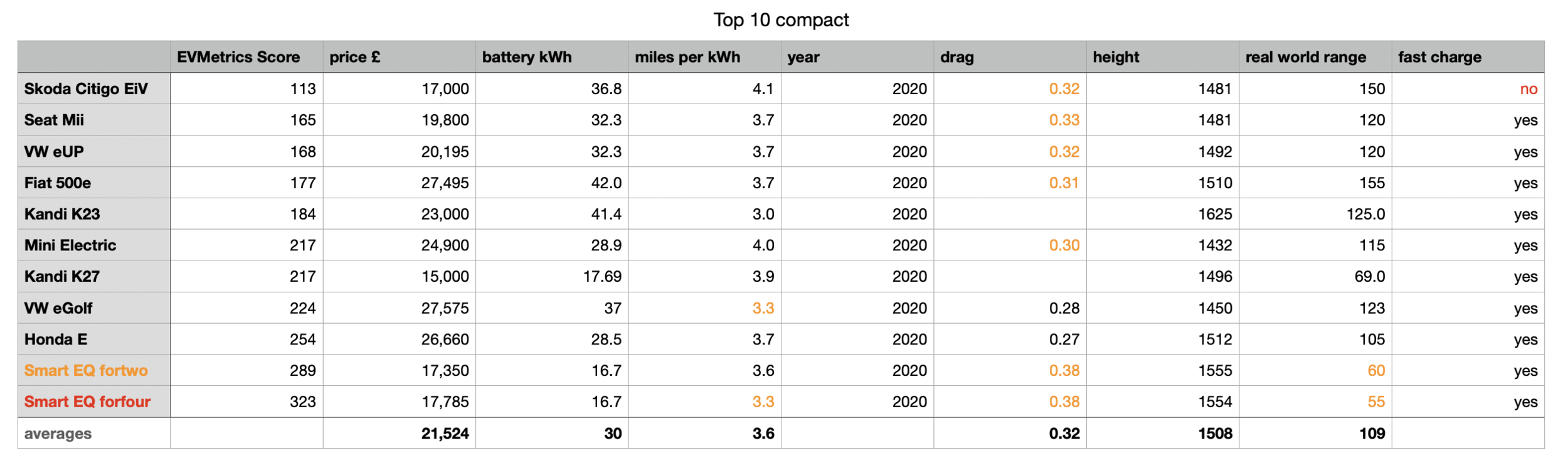Click the Kandi K23 row label
The height and width of the screenshot is (475, 1568).
point(62,214)
